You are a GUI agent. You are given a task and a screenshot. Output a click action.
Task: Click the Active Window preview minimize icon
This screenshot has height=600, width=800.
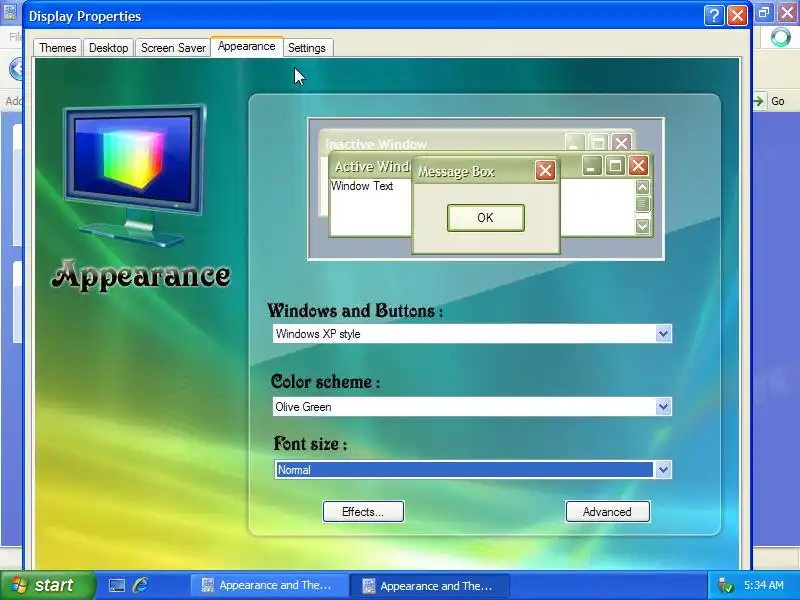[592, 165]
